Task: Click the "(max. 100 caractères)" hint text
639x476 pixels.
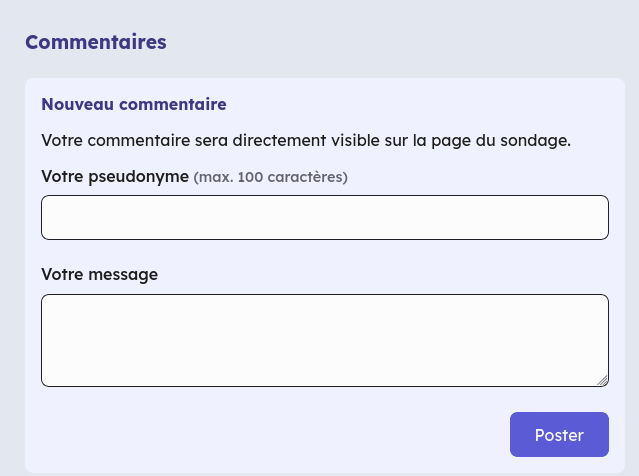Action: click(x=270, y=178)
